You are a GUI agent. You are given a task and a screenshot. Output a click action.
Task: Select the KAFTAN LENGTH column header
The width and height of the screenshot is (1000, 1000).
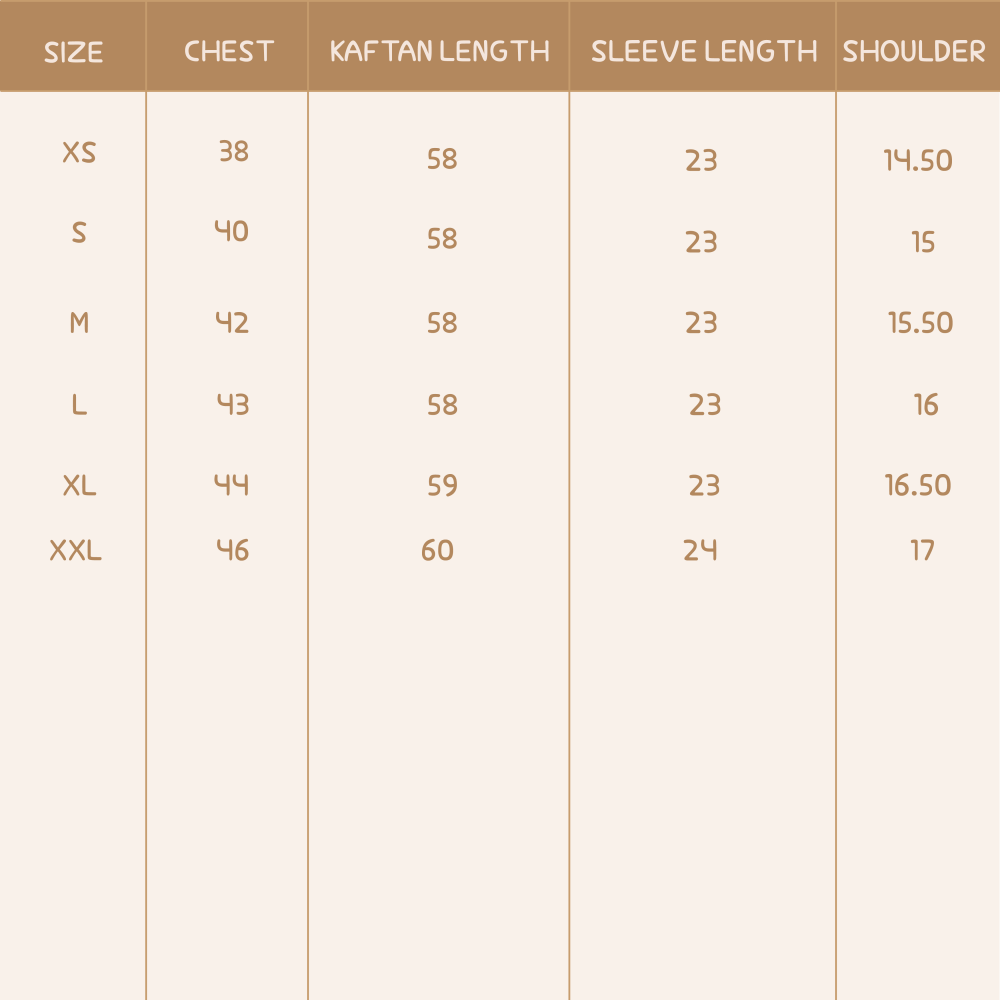tap(439, 52)
